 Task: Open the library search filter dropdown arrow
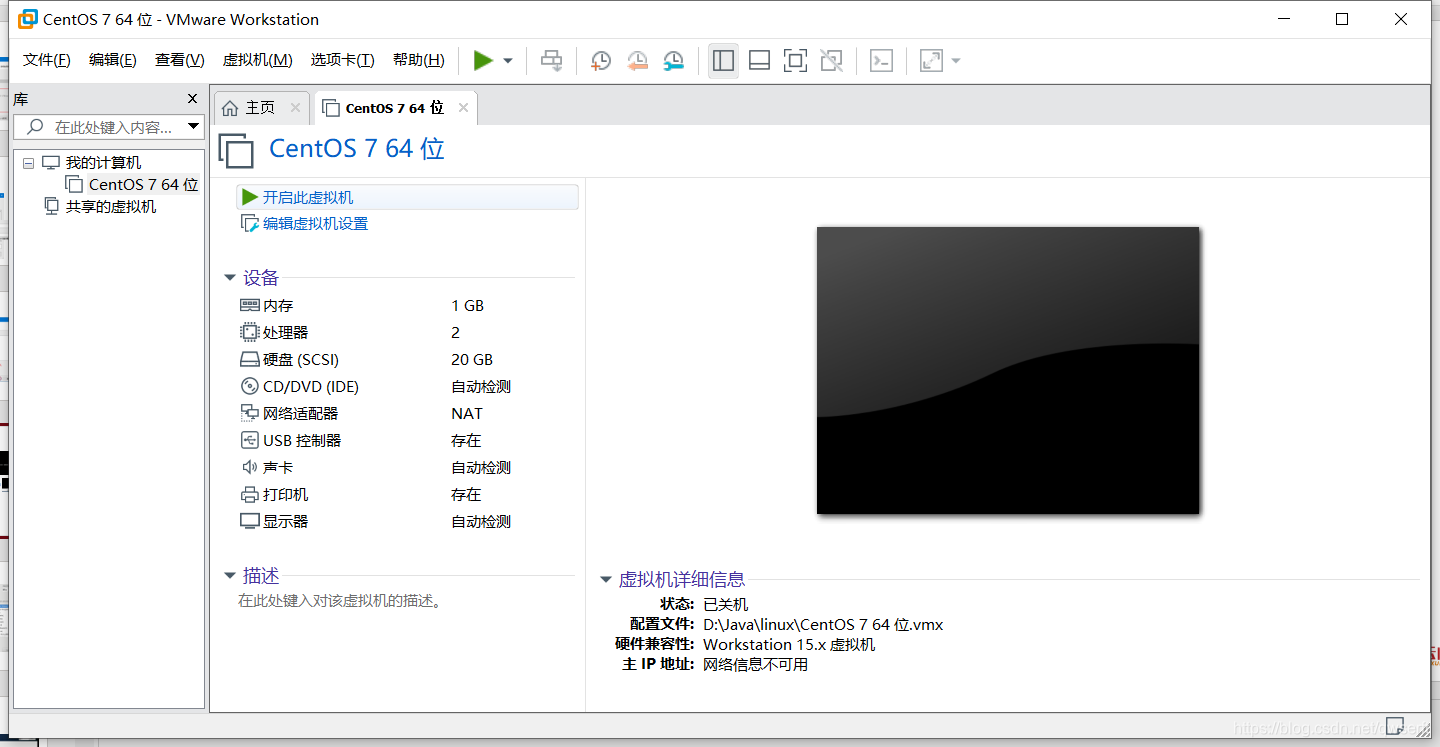tap(194, 127)
